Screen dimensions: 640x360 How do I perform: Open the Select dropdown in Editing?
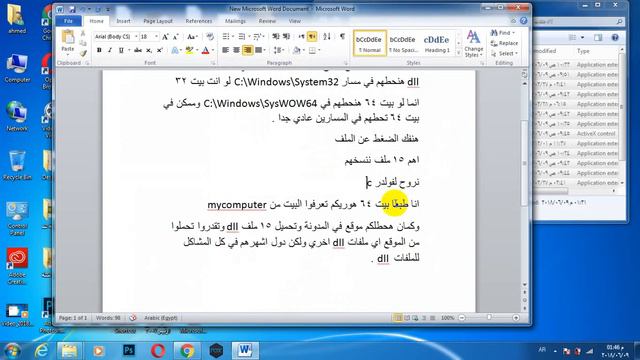(504, 53)
